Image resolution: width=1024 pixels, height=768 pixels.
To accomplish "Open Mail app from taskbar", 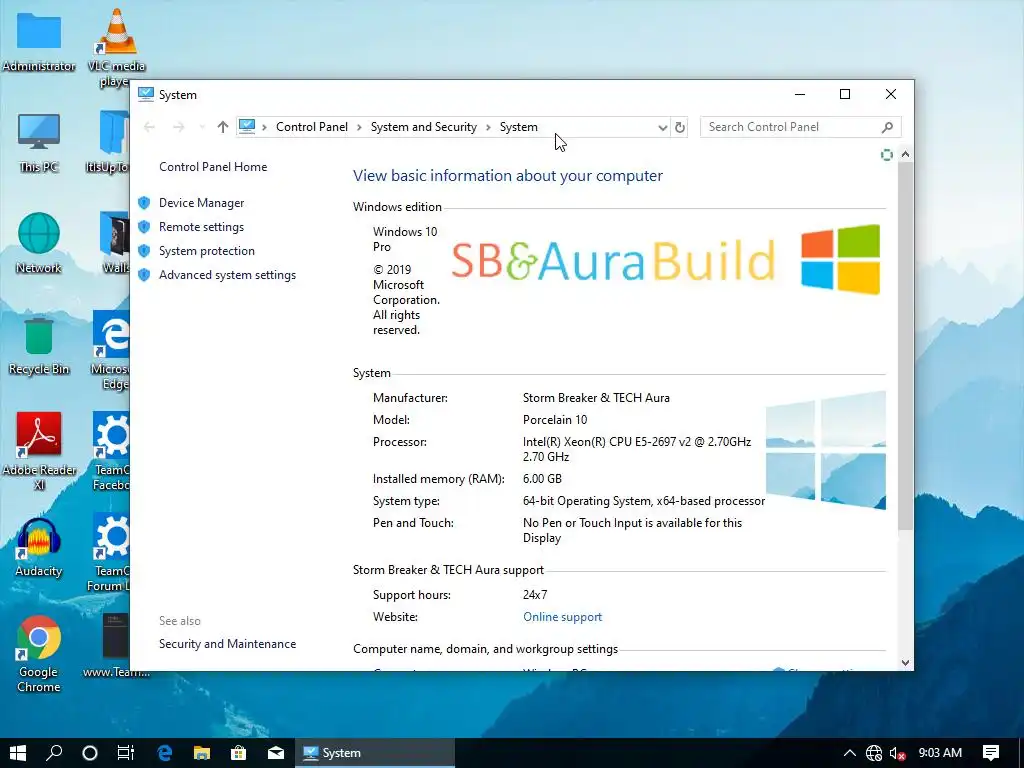I will 276,753.
